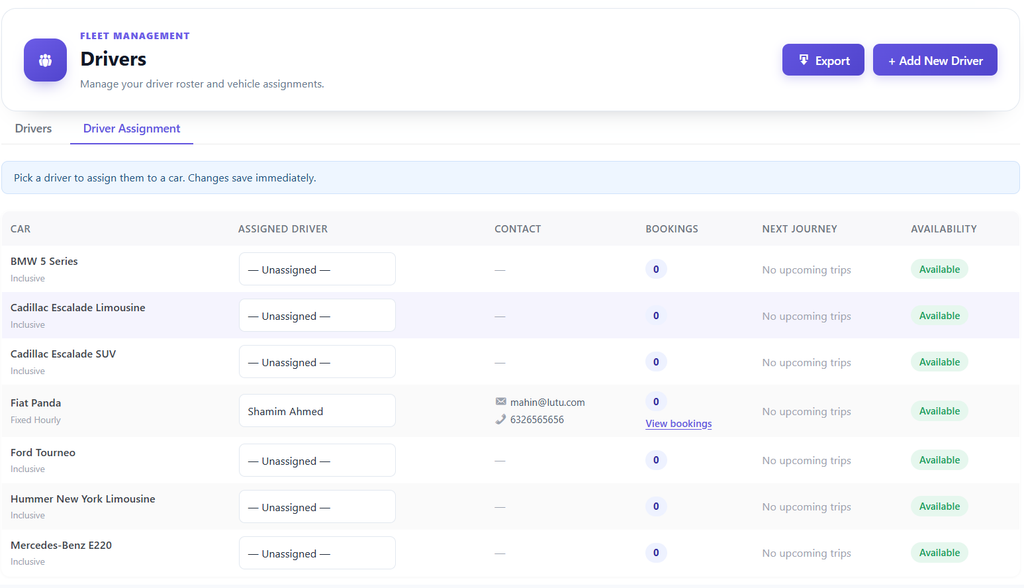
Task: Click the Ford Tourneo car name
Action: pos(43,453)
